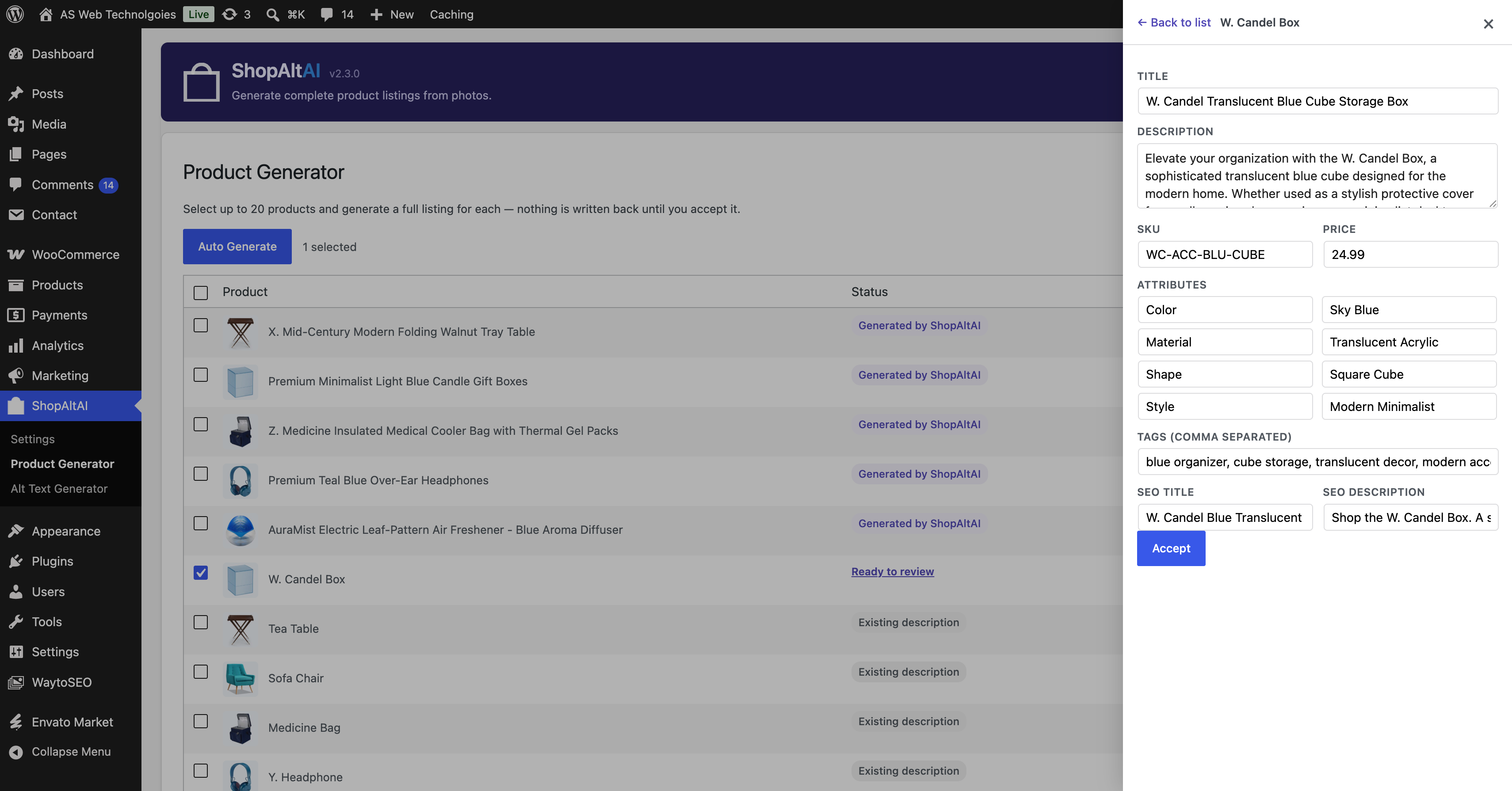Edit the Translucent Acrylic attribute value

click(1409, 342)
